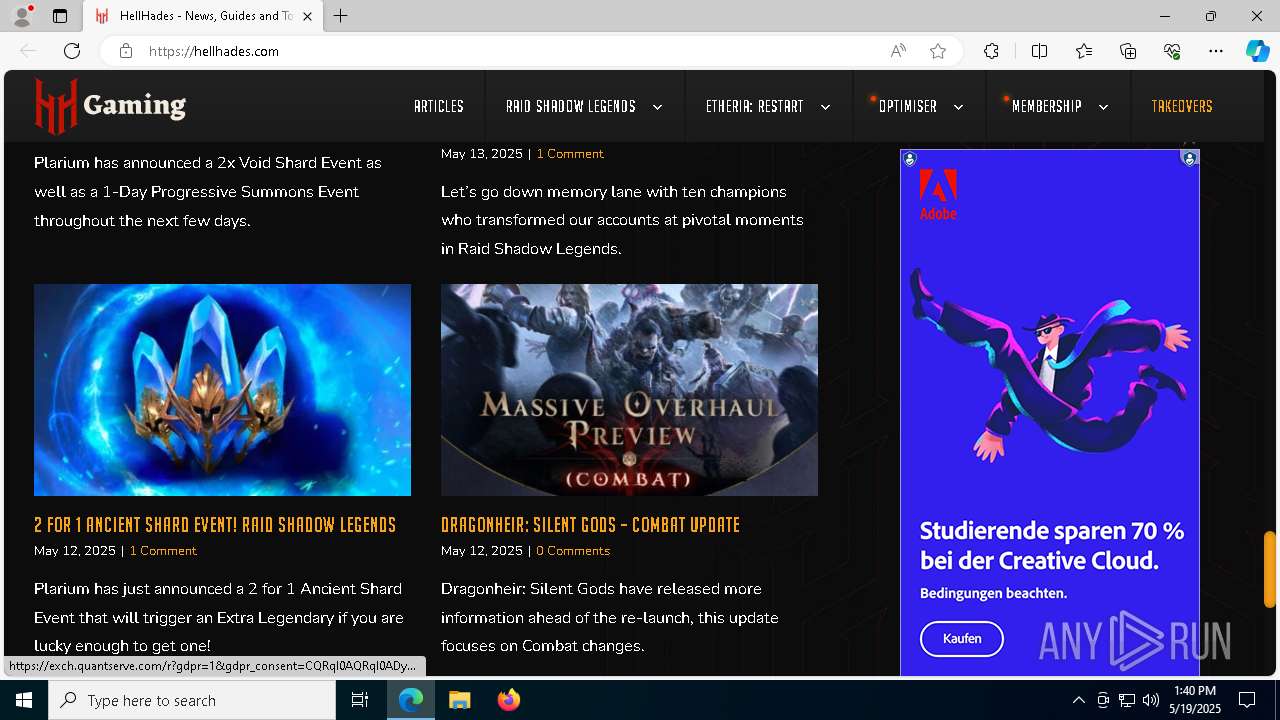Image resolution: width=1280 pixels, height=720 pixels.
Task: Go back with the browser back arrow
Action: (28, 51)
